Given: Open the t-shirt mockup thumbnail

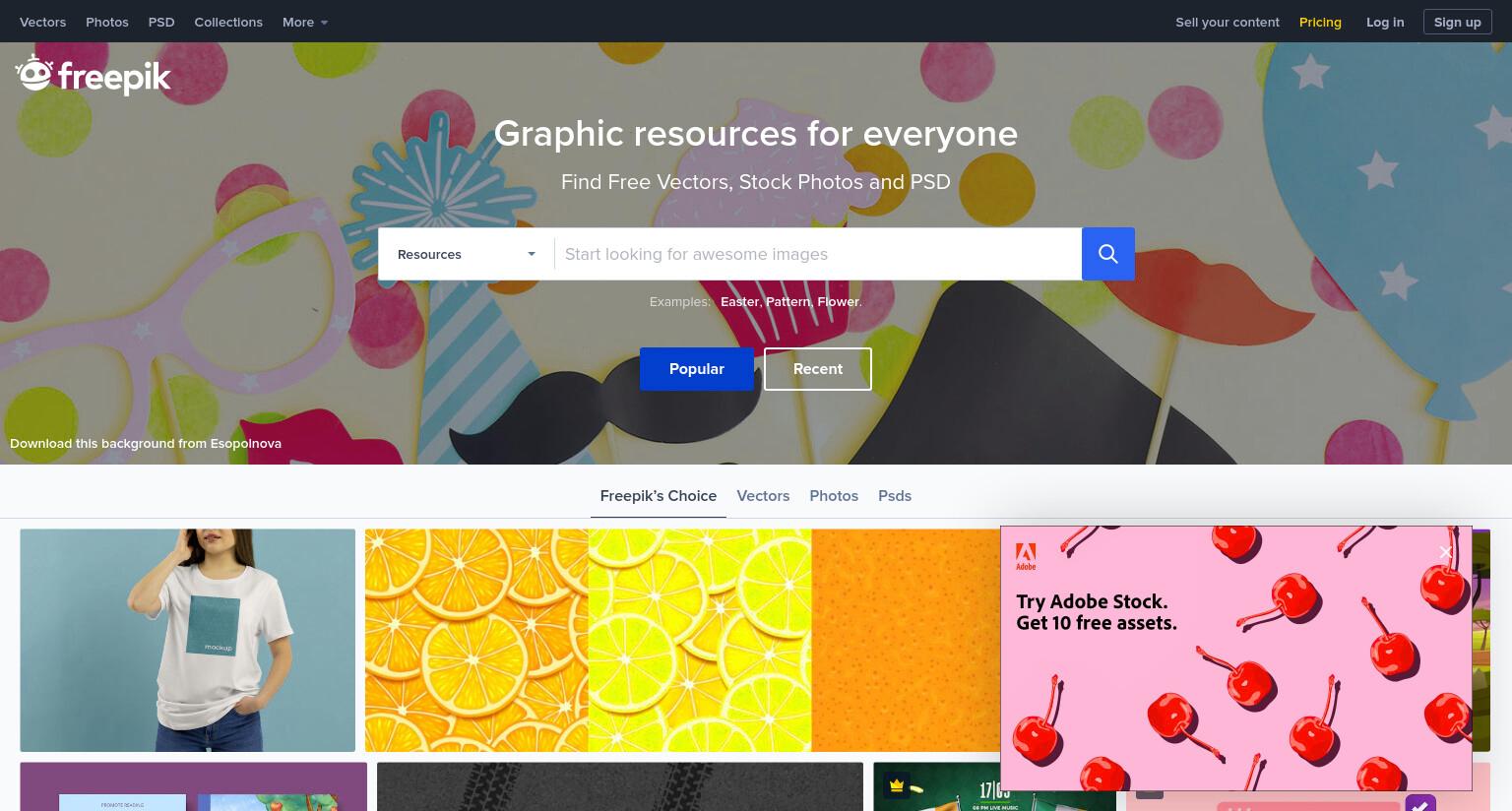Looking at the screenshot, I should (x=188, y=641).
